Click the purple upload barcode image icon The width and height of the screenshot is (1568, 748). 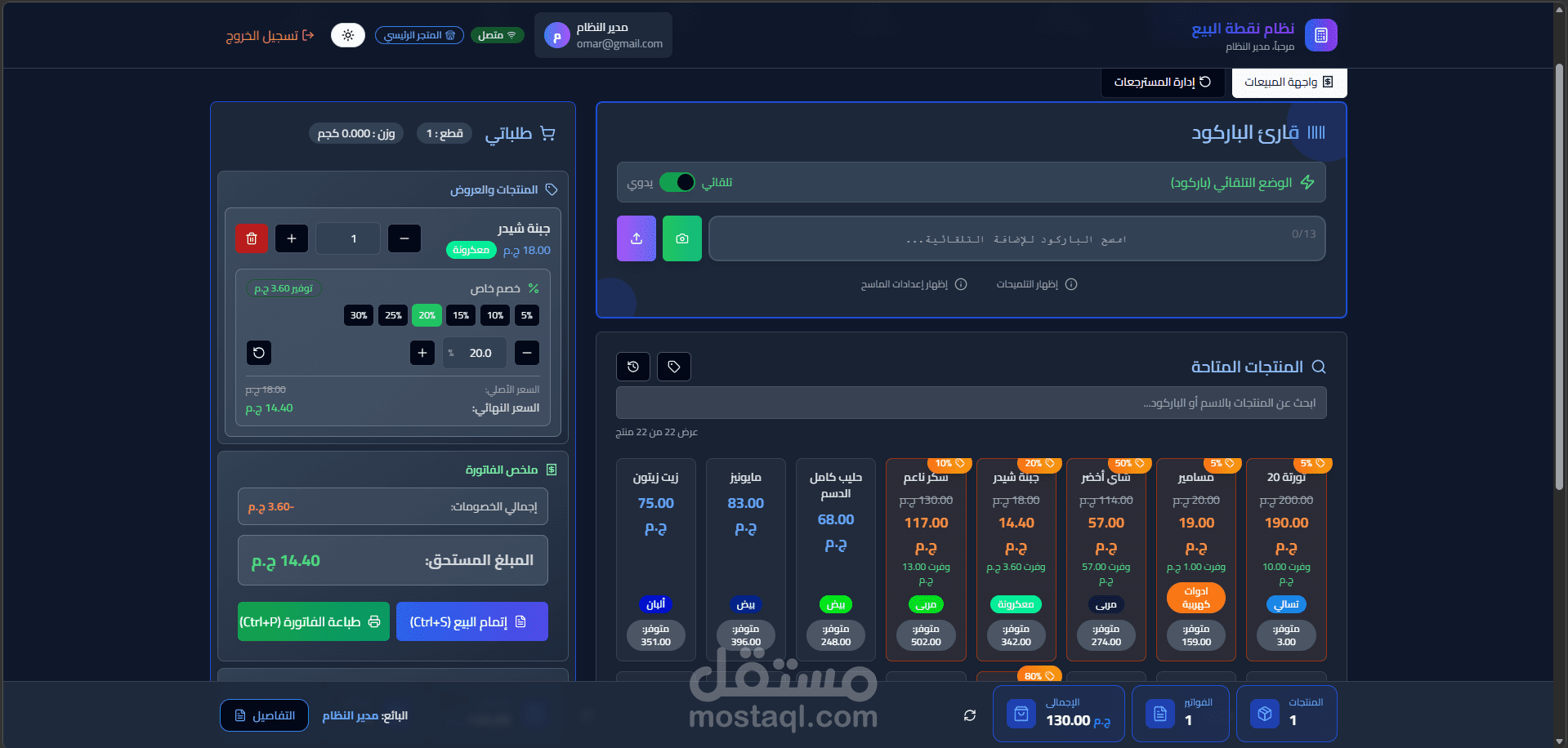[637, 238]
